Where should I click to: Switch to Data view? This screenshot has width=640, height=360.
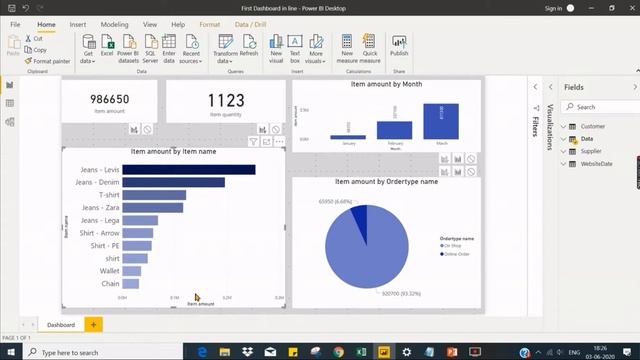point(10,103)
